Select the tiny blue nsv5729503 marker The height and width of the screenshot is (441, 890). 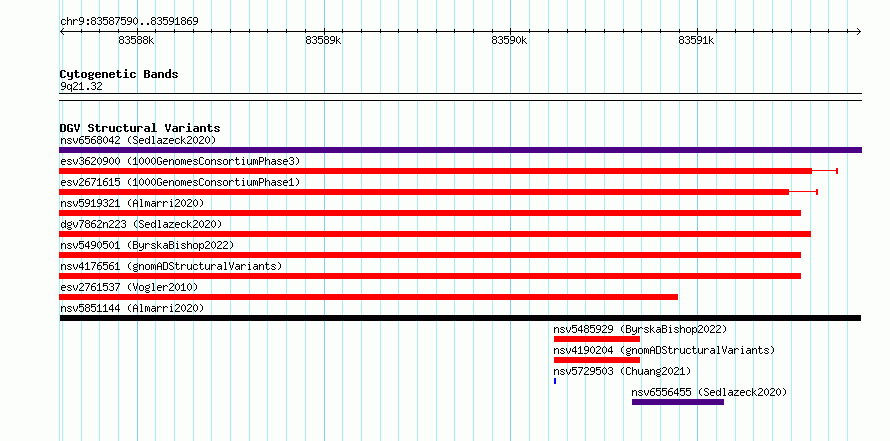click(x=555, y=381)
